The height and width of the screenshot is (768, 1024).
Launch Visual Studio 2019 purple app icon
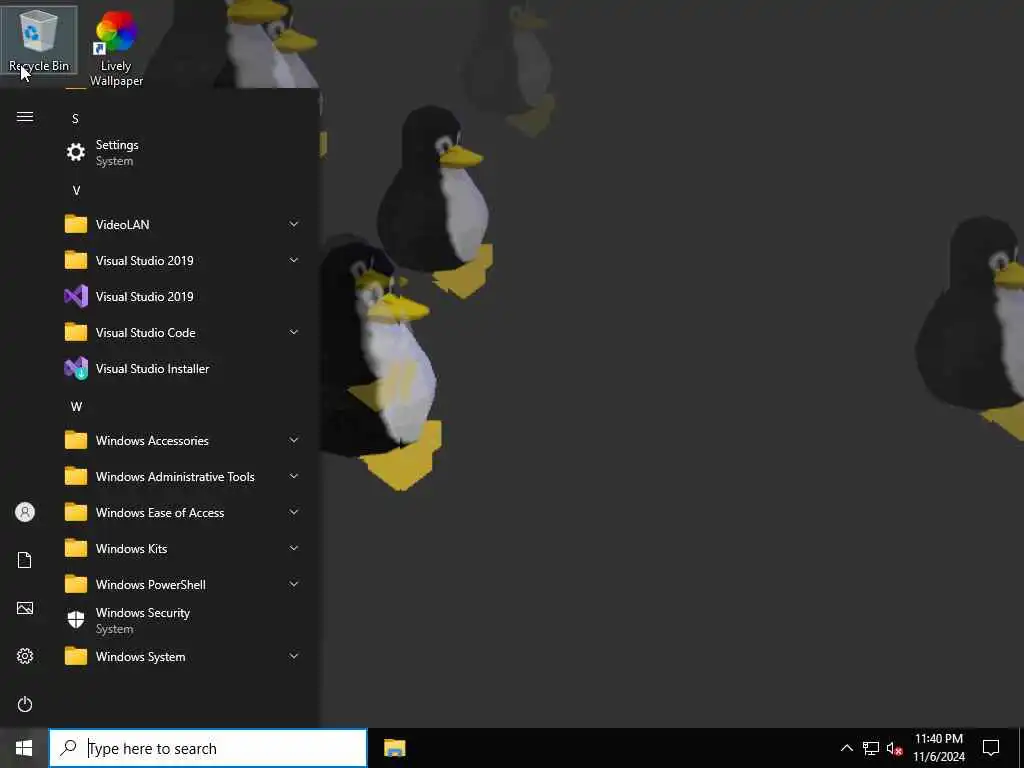pyautogui.click(x=76, y=296)
